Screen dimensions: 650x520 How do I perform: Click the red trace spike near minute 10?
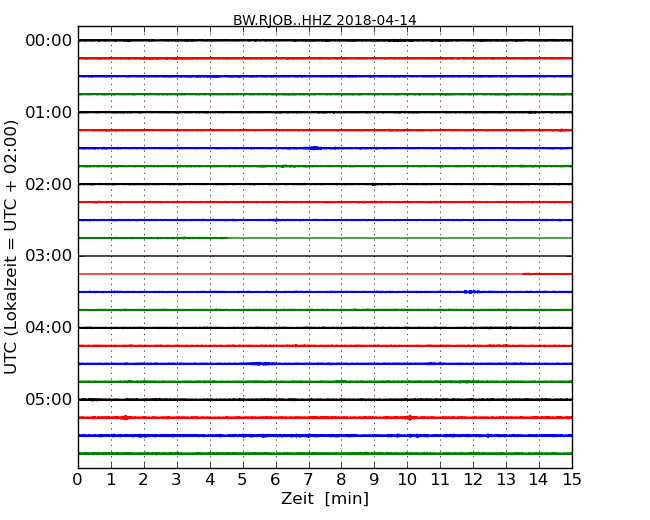click(410, 418)
